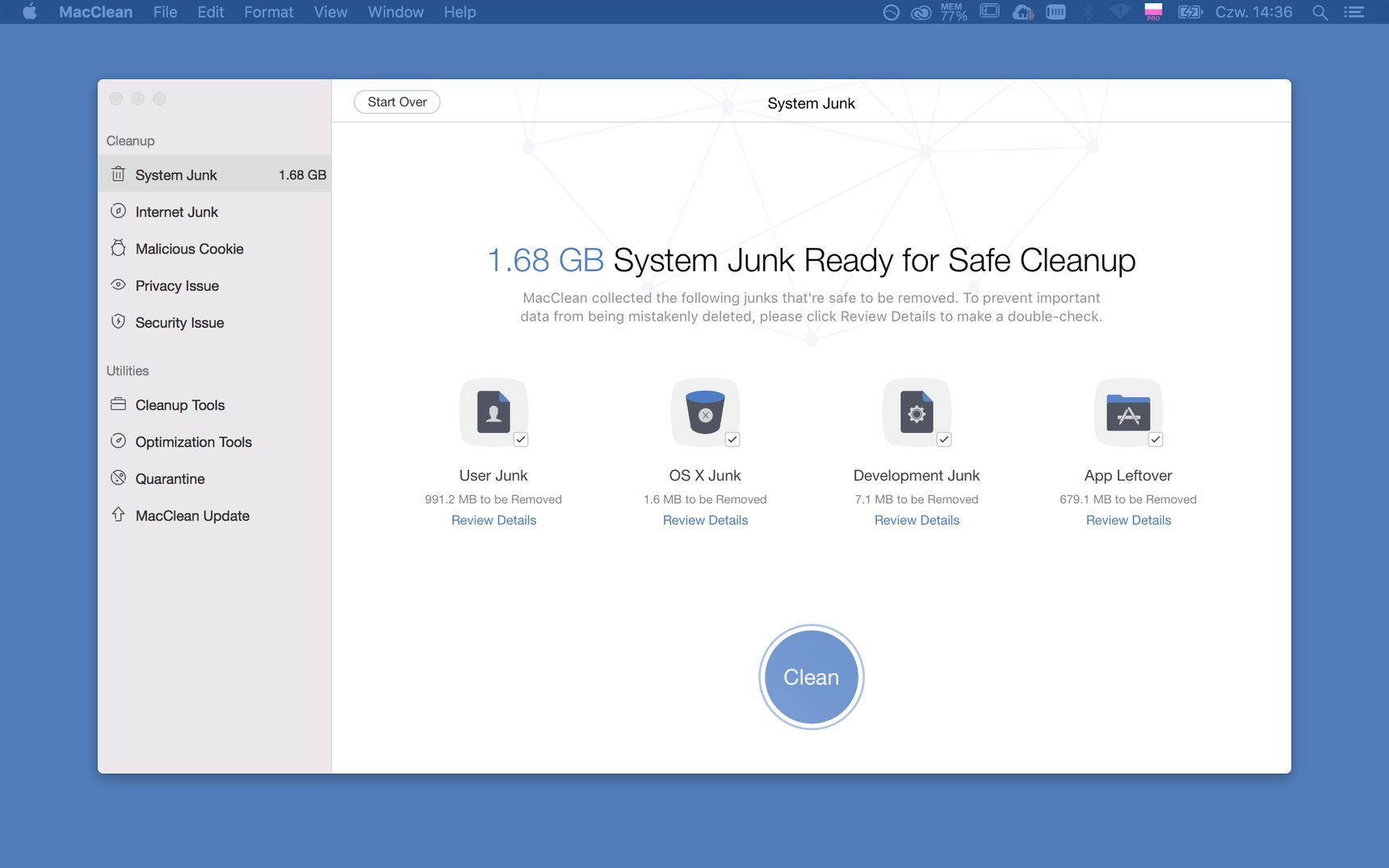Click the '1.6 MB to be Removed' text

705,499
